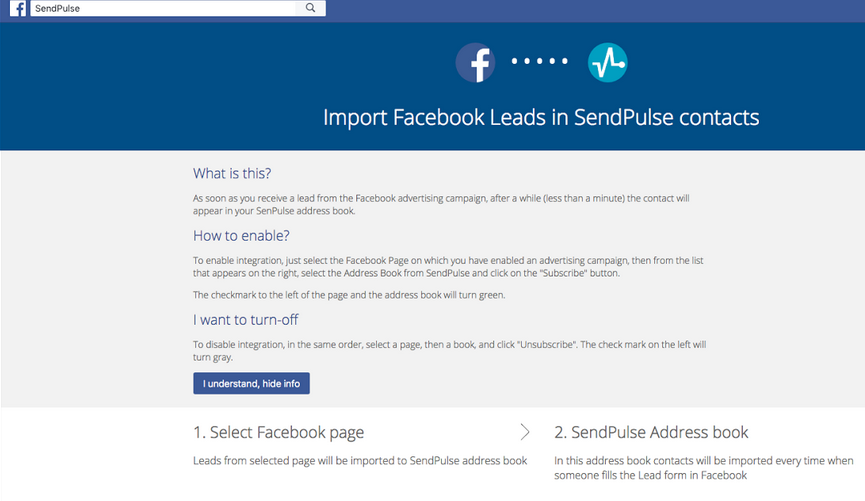The width and height of the screenshot is (865, 501).
Task: Click the search magnifier icon
Action: (311, 8)
